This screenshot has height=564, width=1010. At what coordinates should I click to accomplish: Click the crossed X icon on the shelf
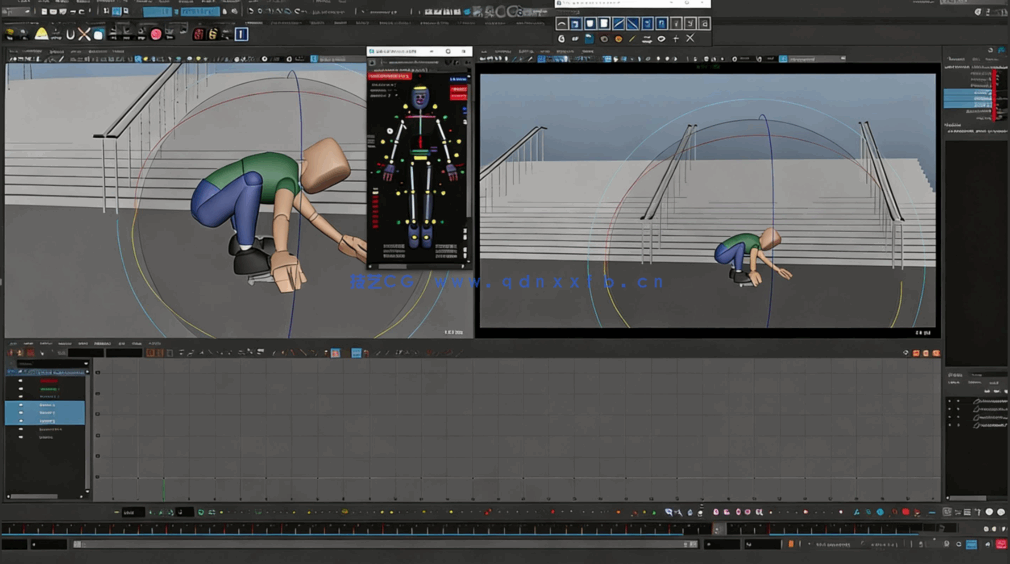coord(84,34)
